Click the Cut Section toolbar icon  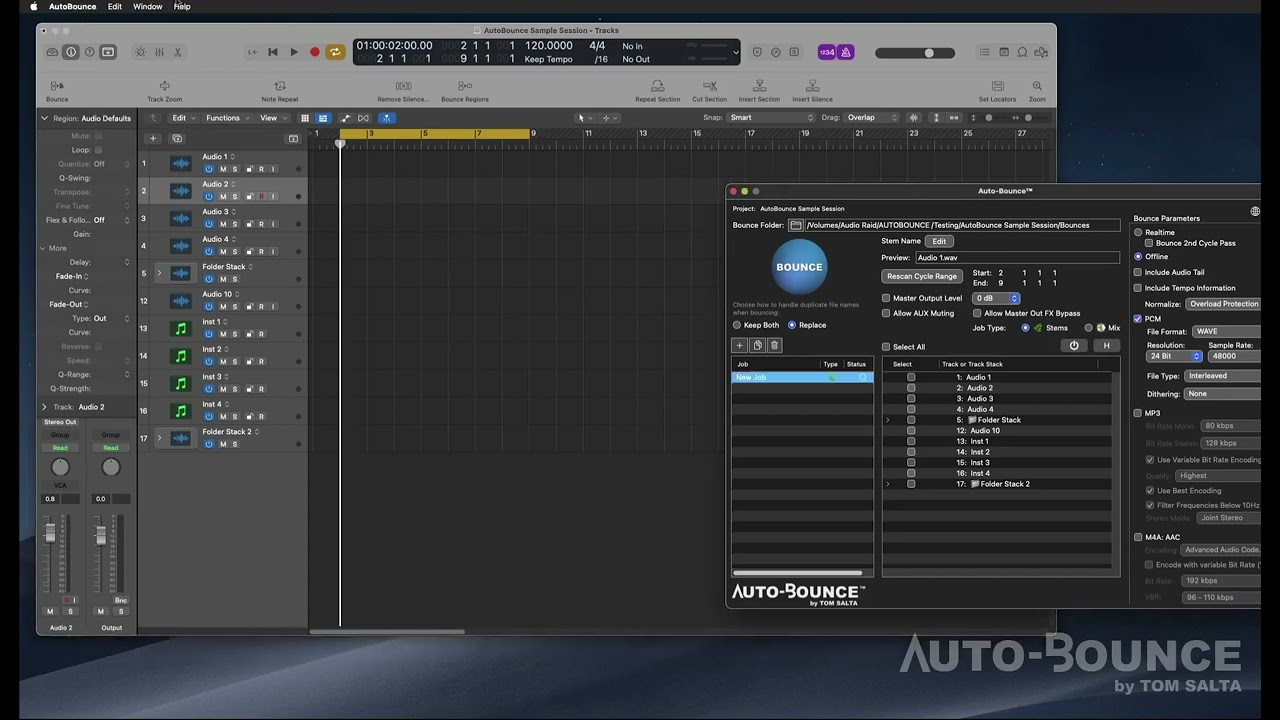[x=710, y=86]
